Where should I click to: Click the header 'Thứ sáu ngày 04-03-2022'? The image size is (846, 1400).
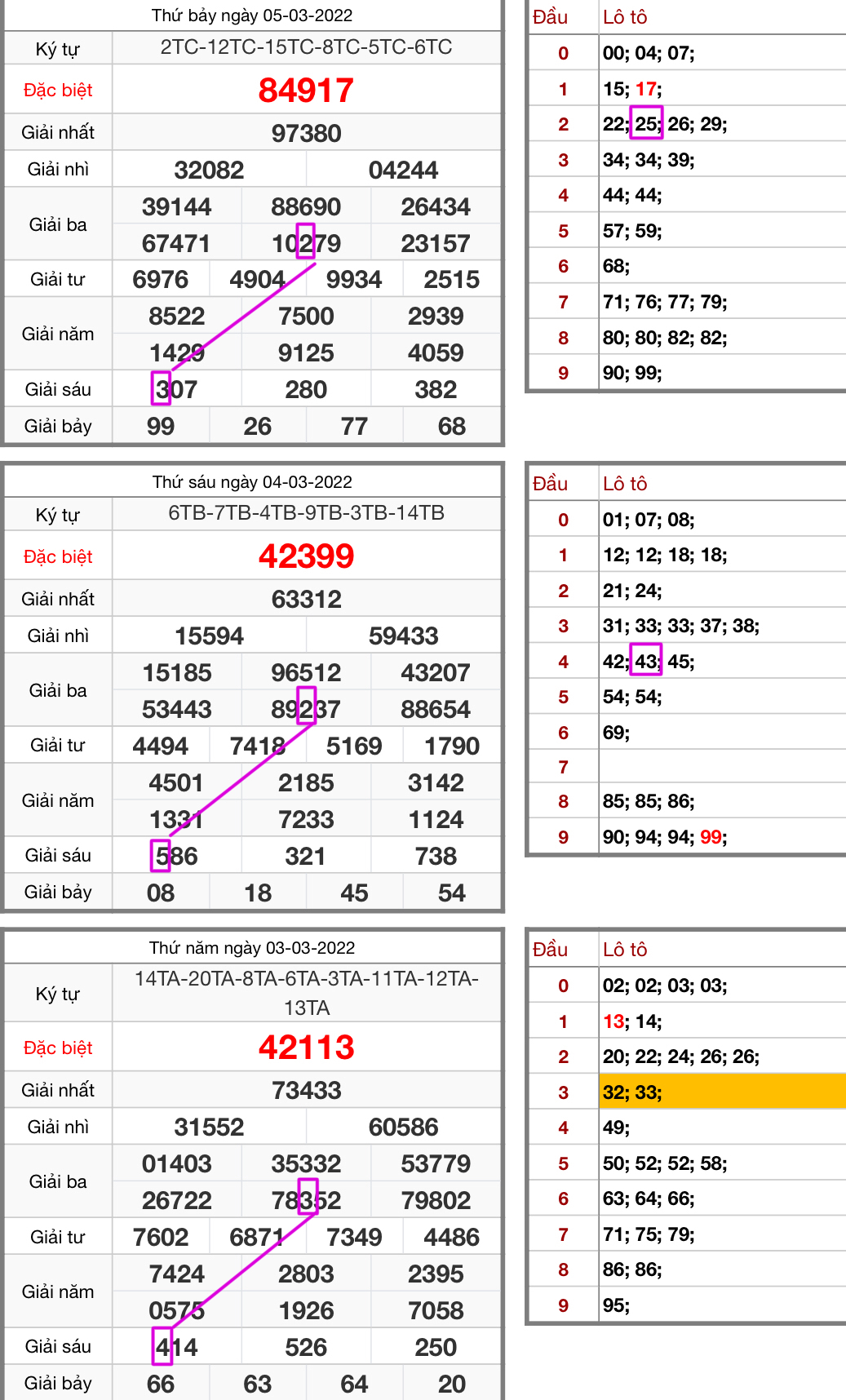pos(252,482)
